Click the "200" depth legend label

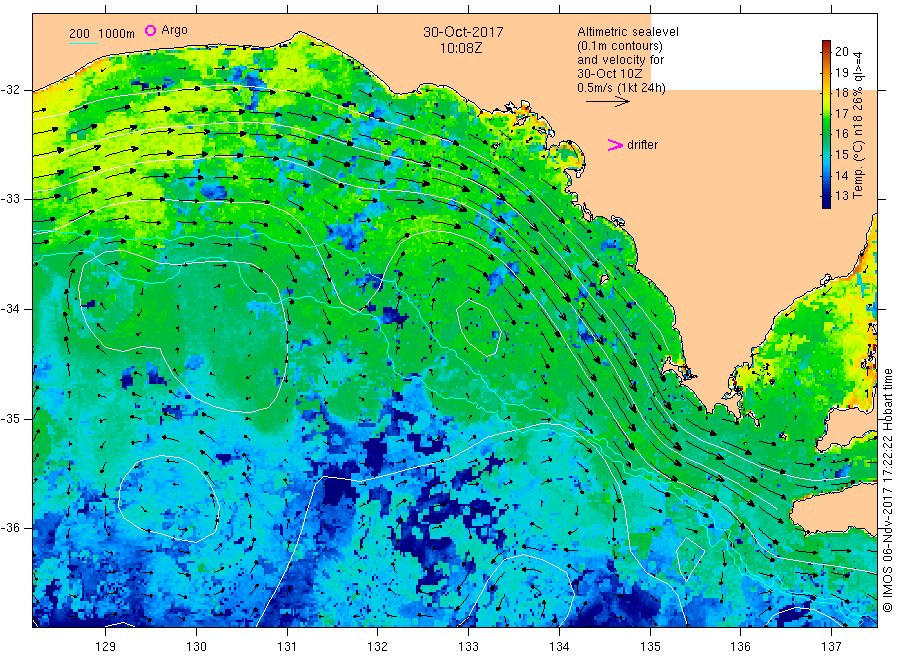[x=79, y=34]
